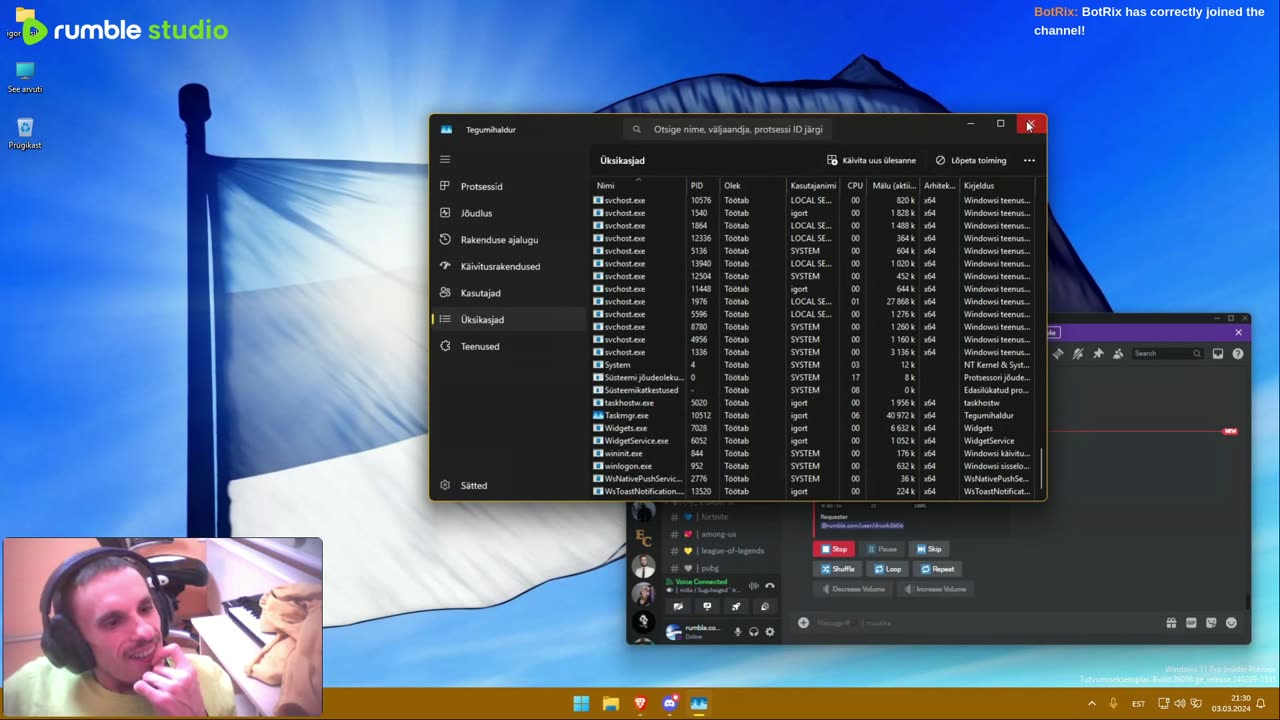
Task: Click the Käivita uus ülesanne button
Action: [871, 161]
